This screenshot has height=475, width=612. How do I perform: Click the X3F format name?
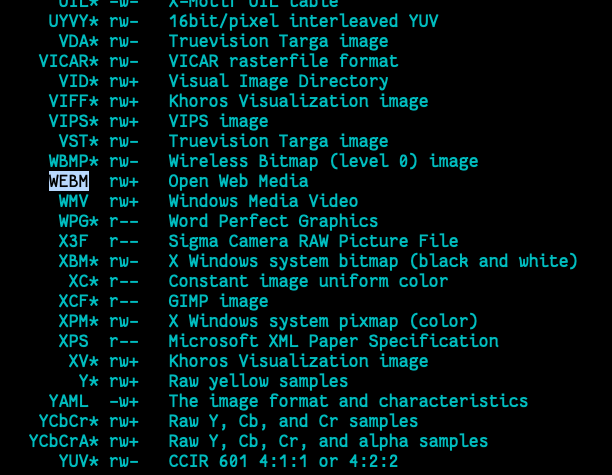(x=74, y=241)
